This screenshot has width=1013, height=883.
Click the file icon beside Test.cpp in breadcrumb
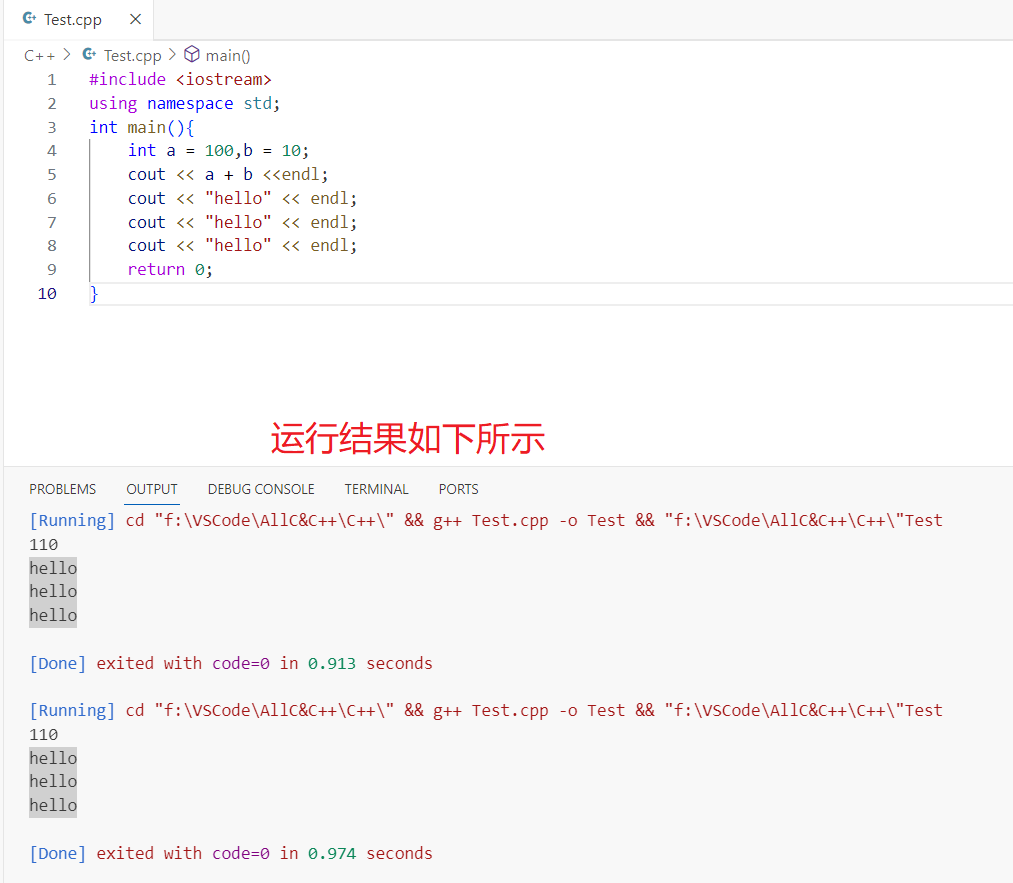90,55
